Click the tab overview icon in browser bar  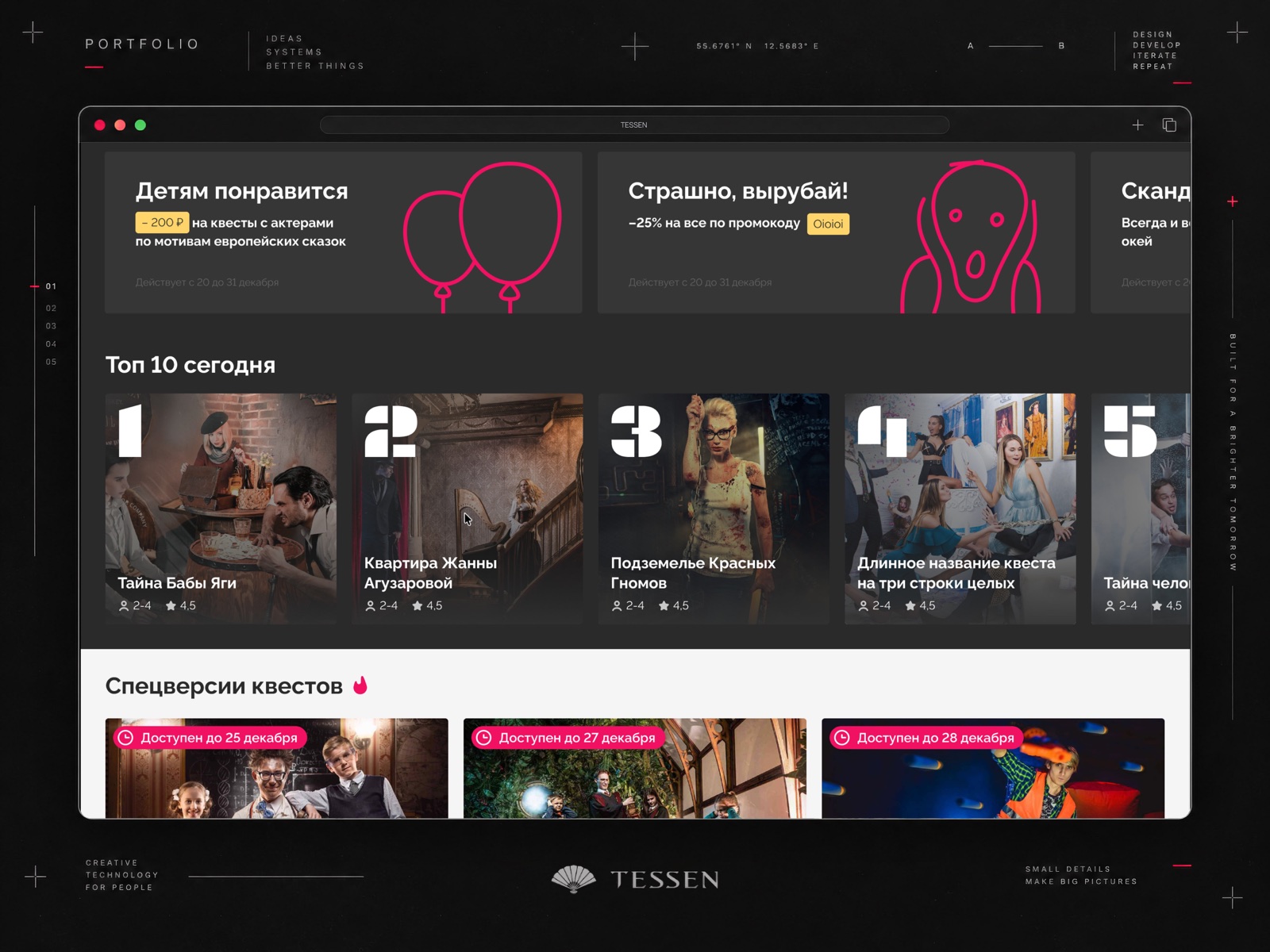point(1169,125)
